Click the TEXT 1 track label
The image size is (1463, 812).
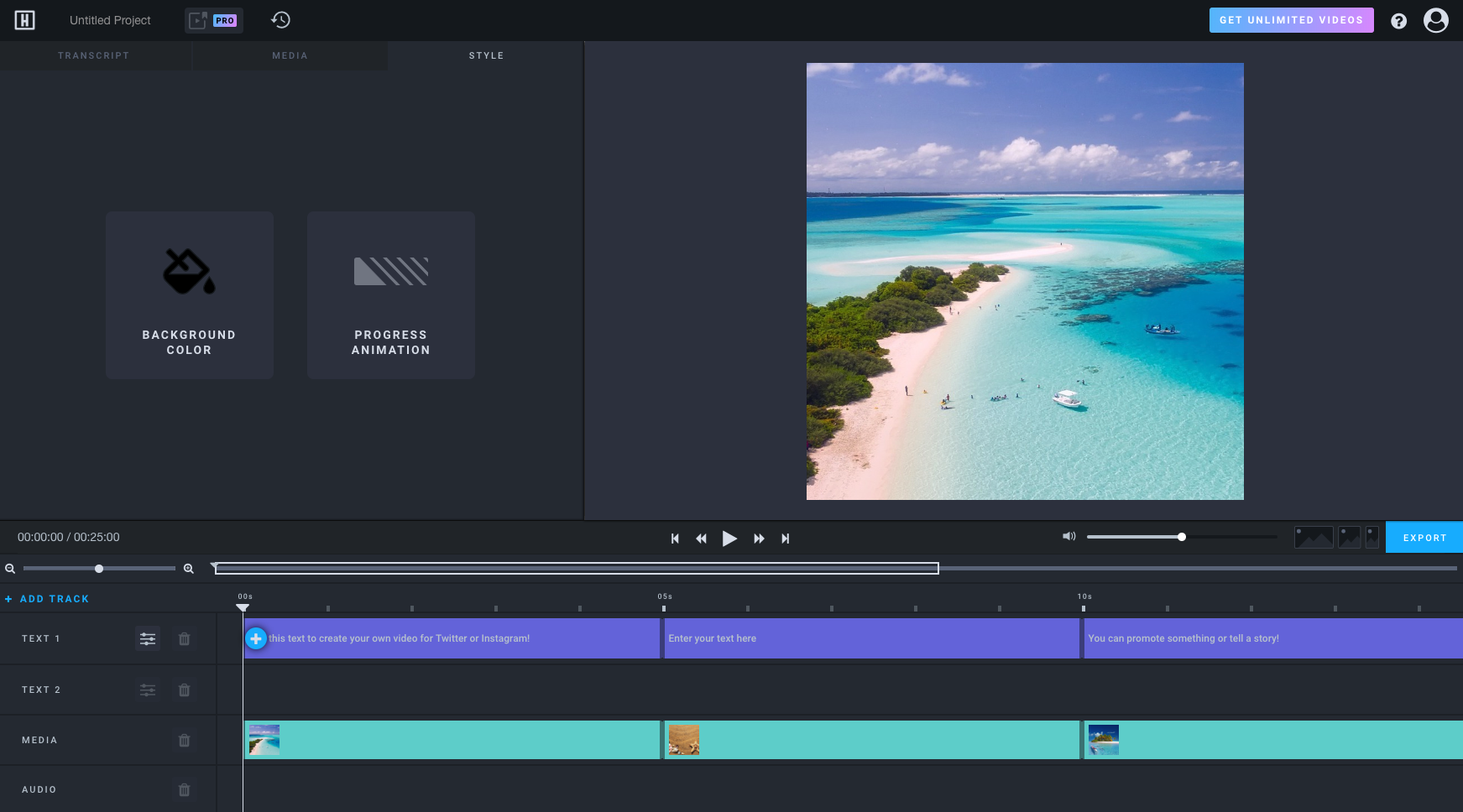41,639
